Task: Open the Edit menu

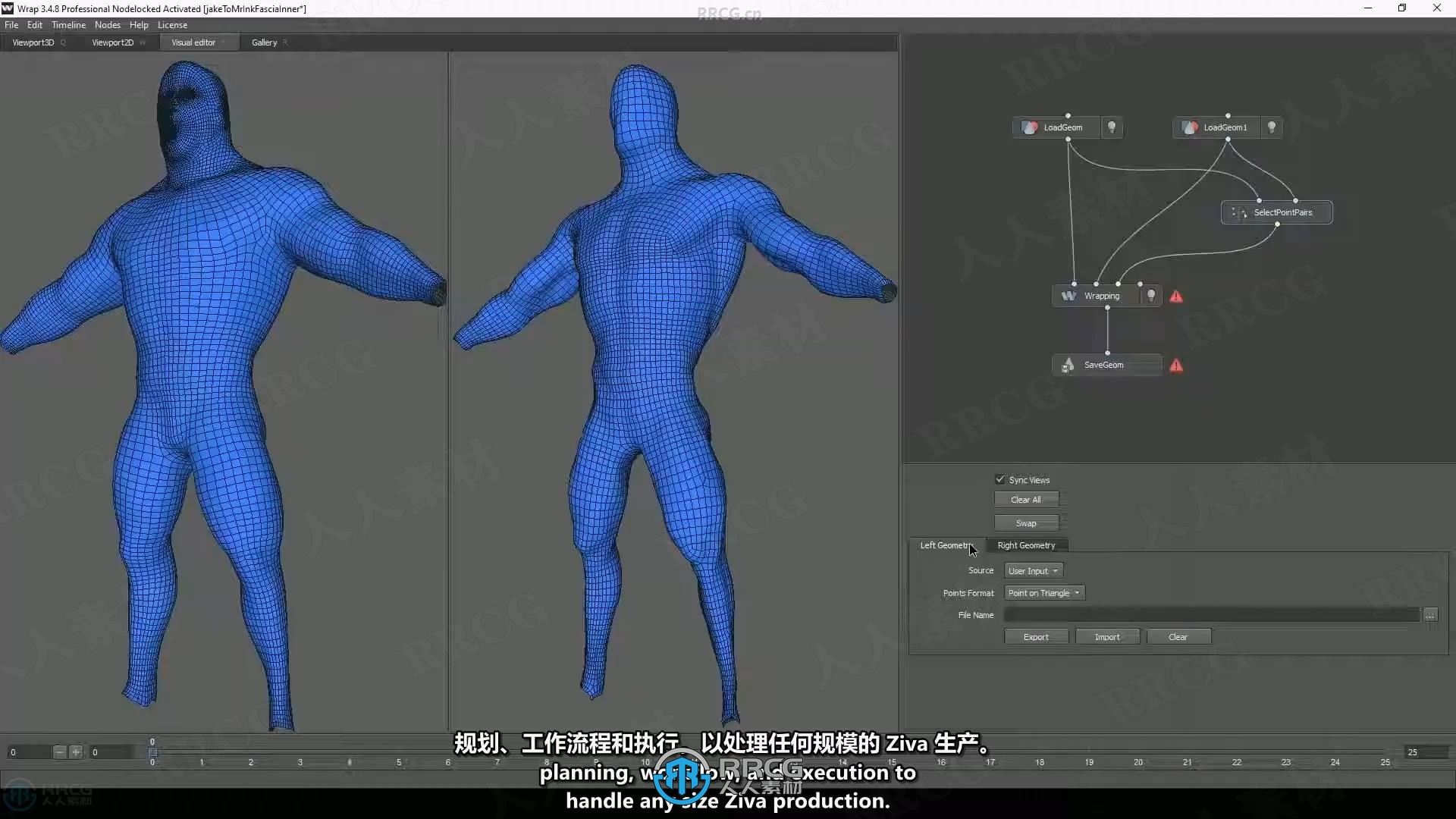Action: coord(35,25)
